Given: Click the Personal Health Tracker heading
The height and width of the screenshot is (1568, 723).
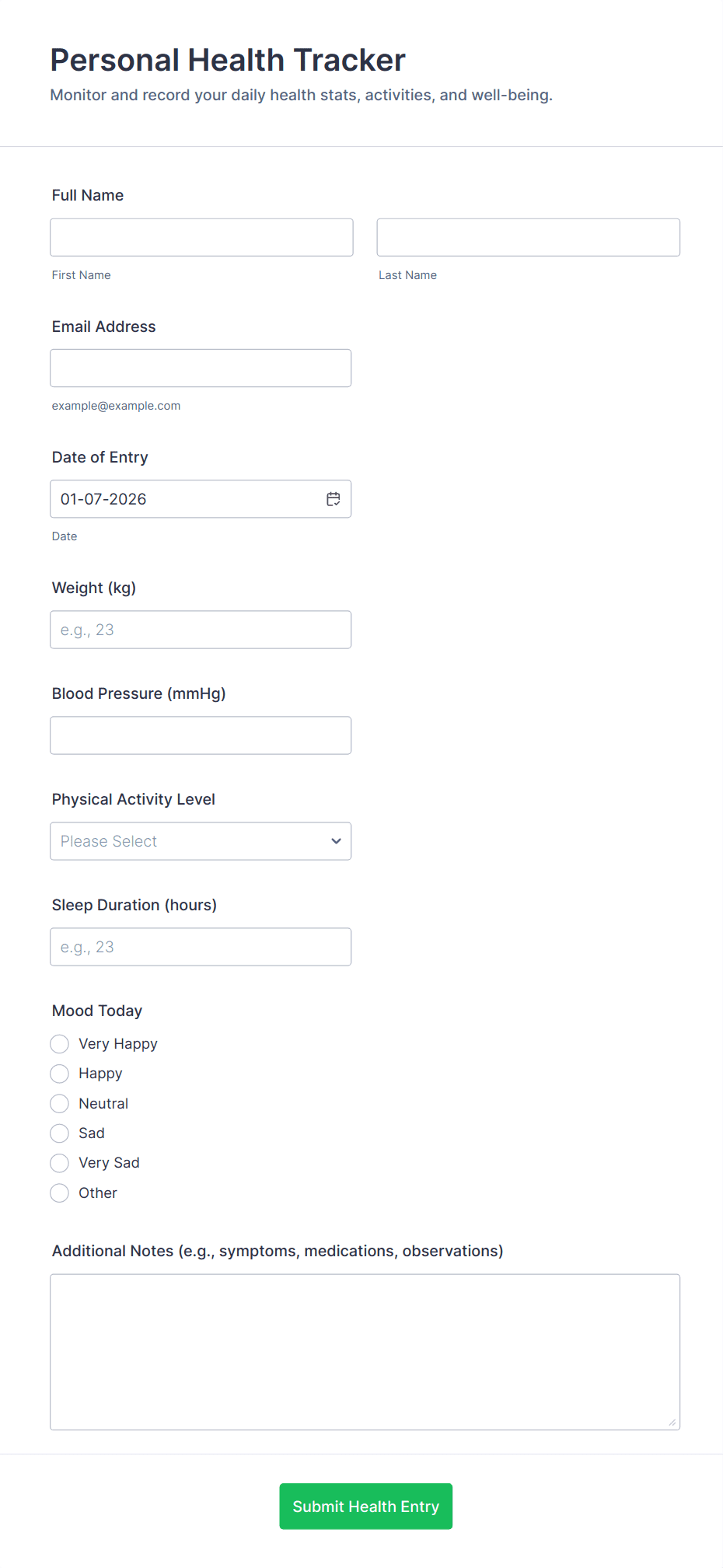Looking at the screenshot, I should pyautogui.click(x=227, y=59).
